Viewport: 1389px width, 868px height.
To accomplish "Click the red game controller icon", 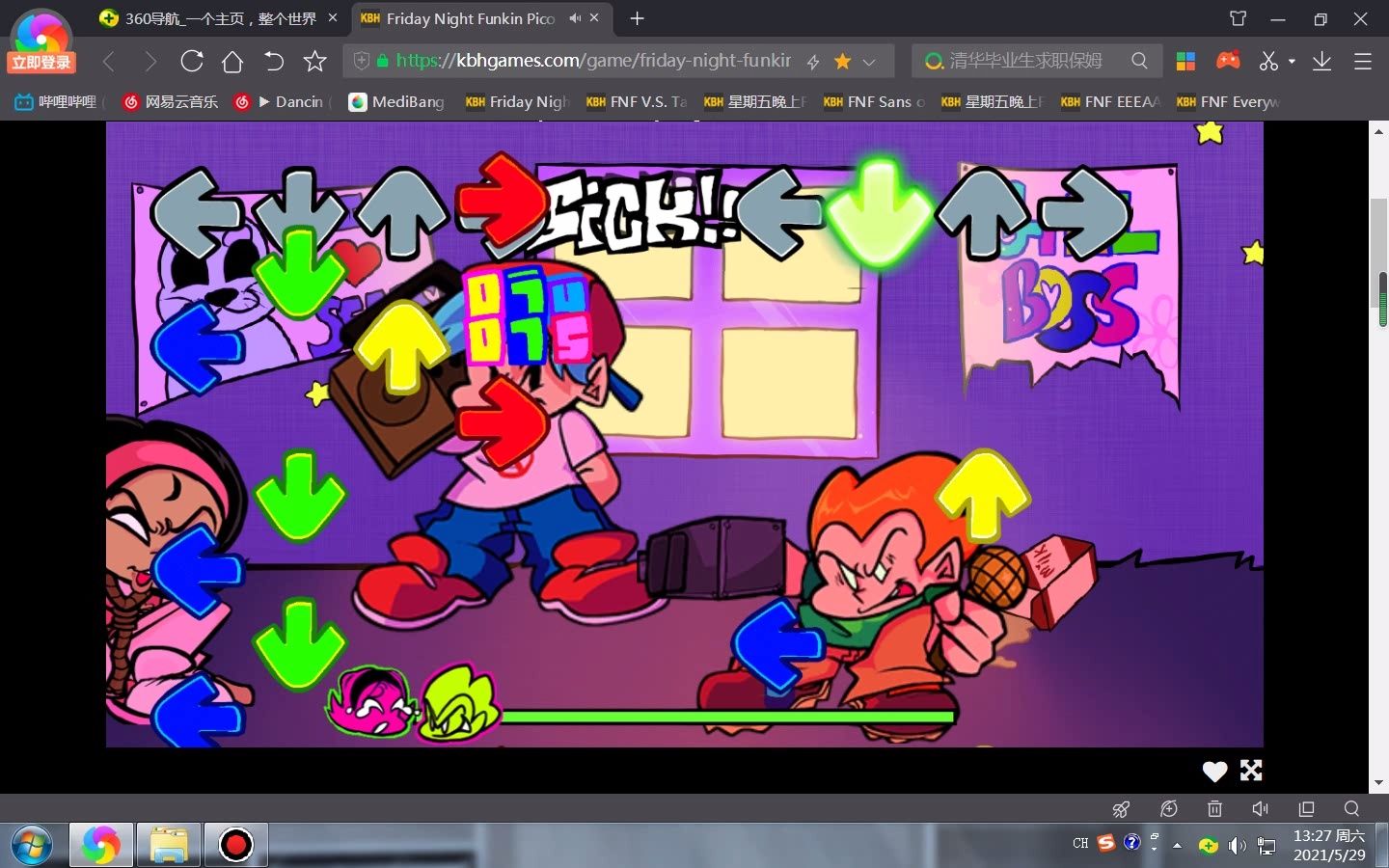I will [x=1228, y=61].
